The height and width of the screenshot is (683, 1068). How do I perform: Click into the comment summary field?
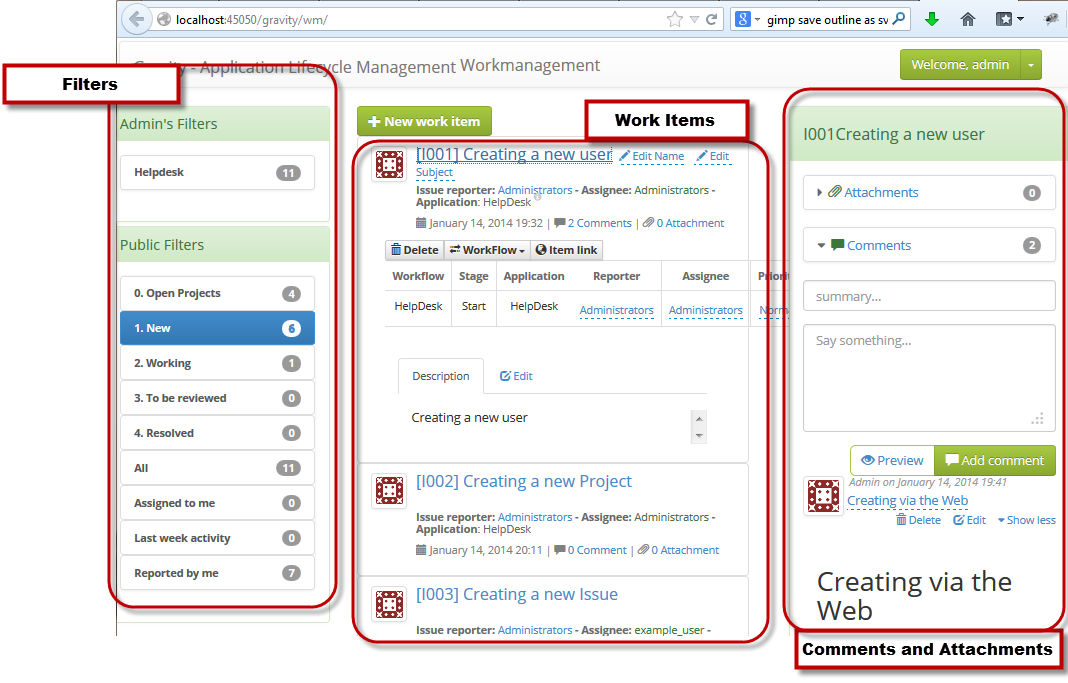[x=928, y=297]
